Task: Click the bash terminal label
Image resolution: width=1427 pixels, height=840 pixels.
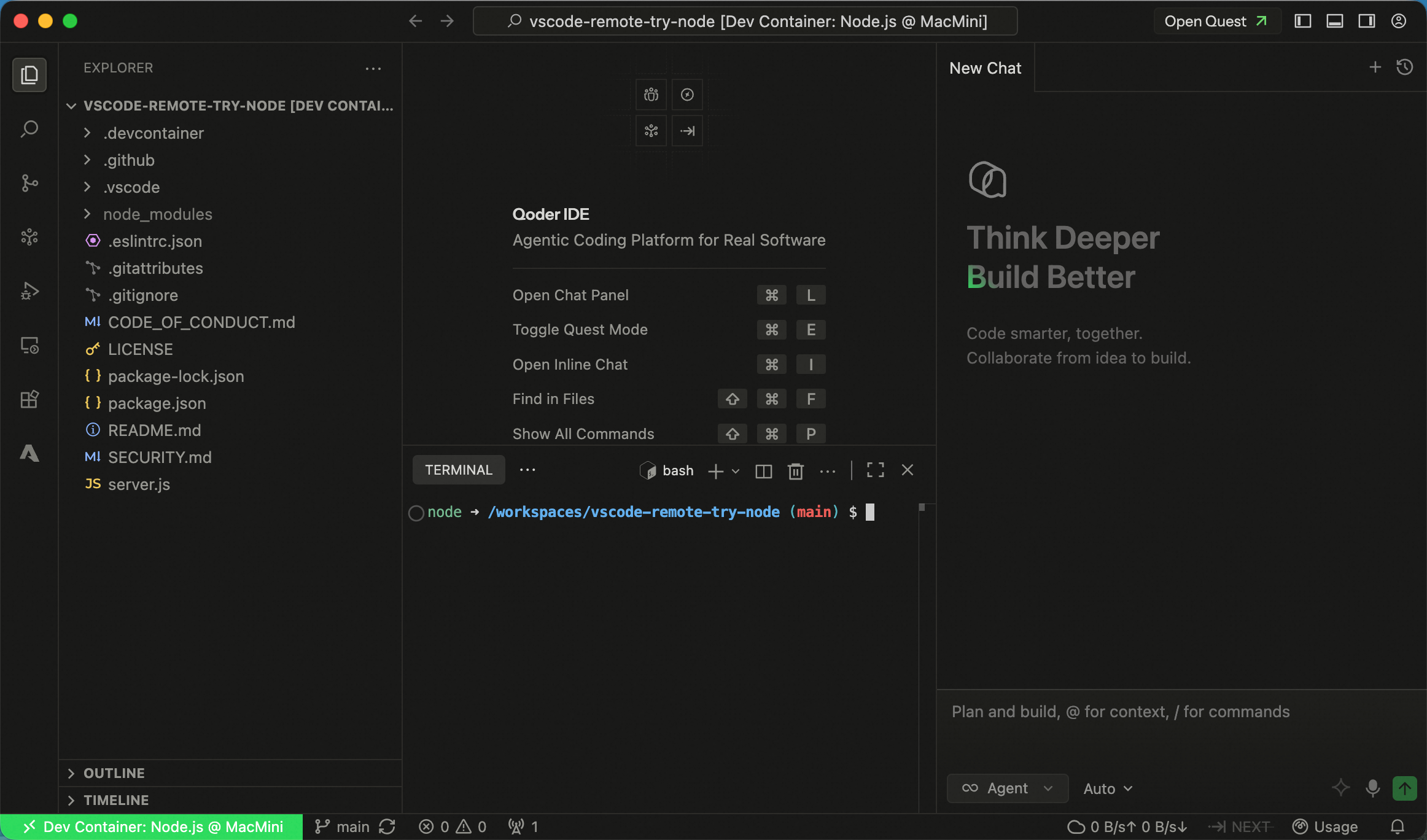Action: (x=667, y=471)
